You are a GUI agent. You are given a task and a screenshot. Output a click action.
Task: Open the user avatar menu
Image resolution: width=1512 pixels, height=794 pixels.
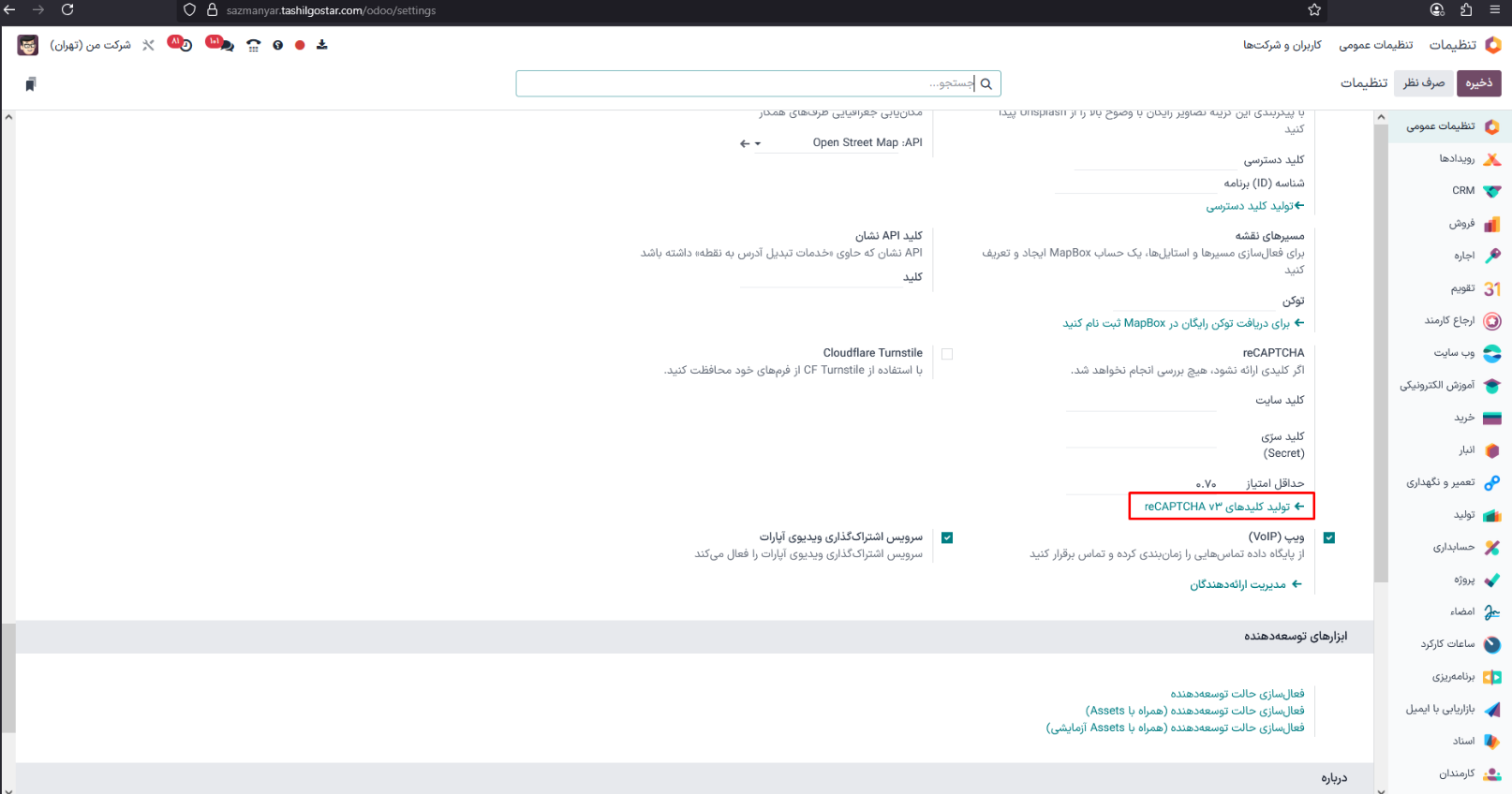tap(28, 45)
